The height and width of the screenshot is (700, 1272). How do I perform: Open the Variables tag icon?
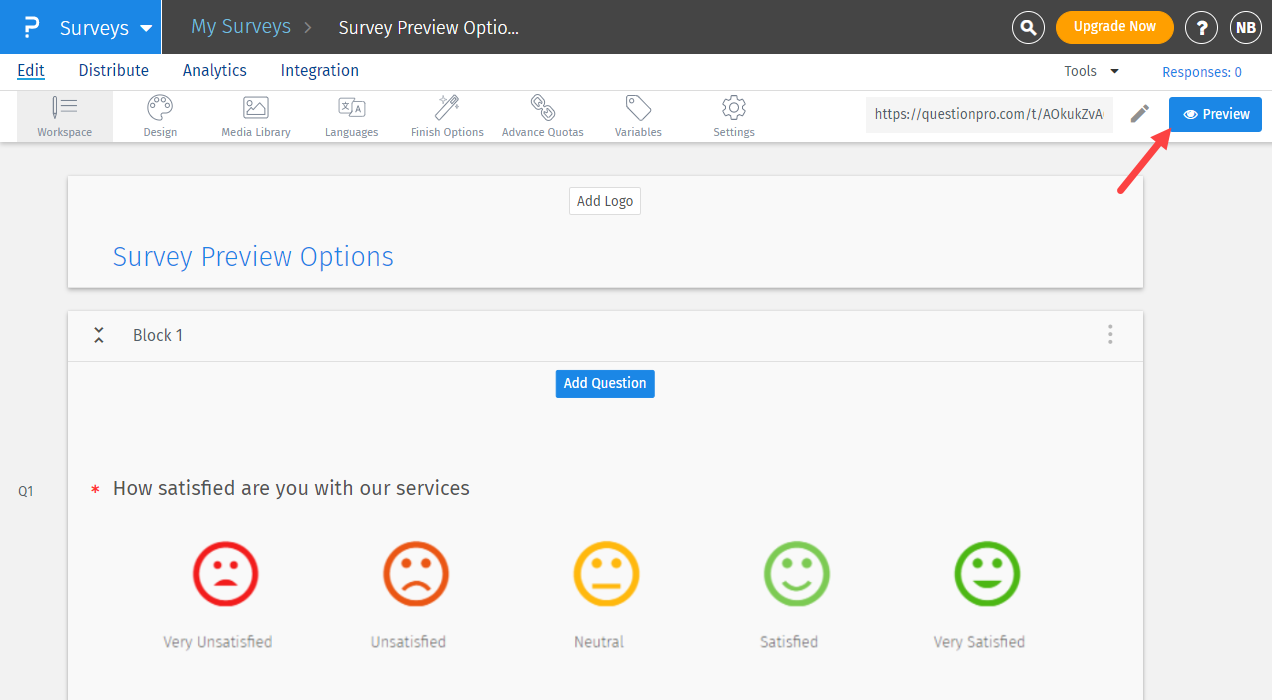point(638,108)
